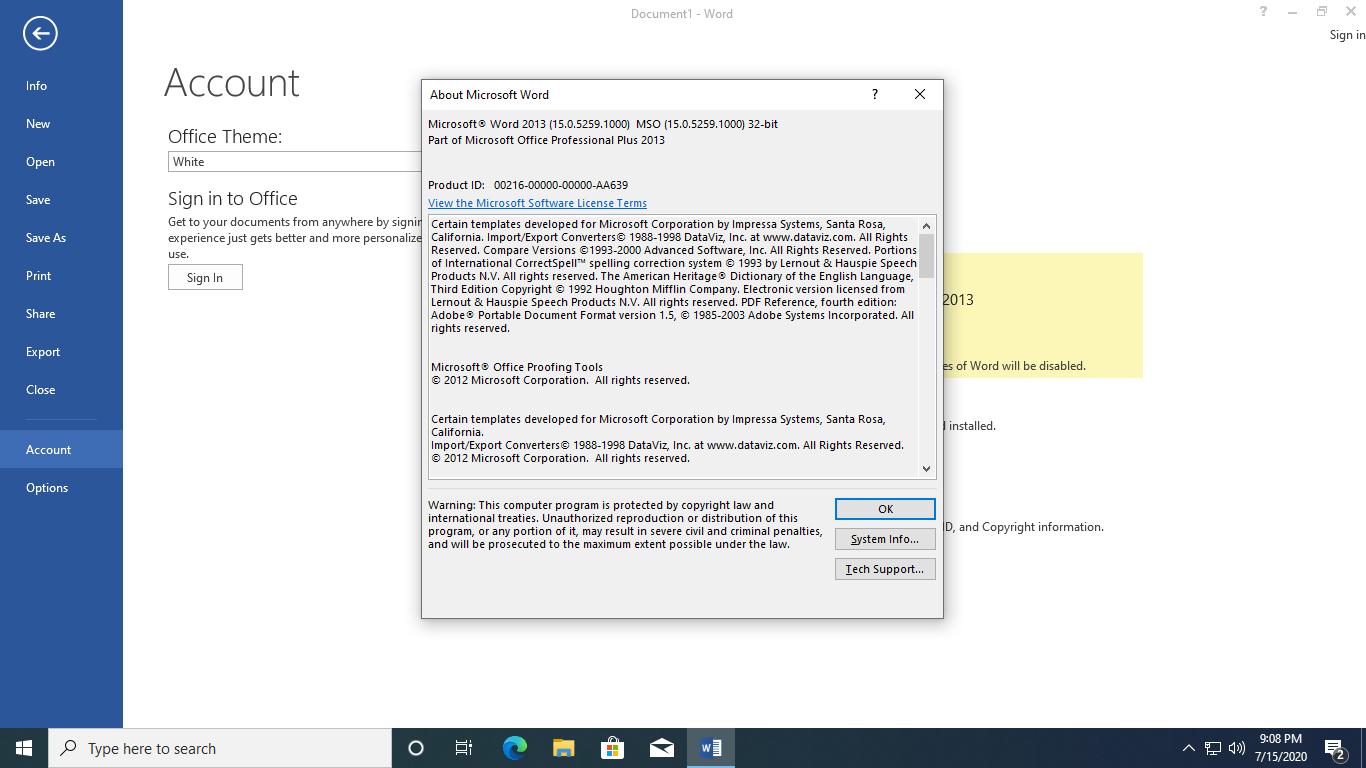Click the Tech Support button

coord(885,569)
